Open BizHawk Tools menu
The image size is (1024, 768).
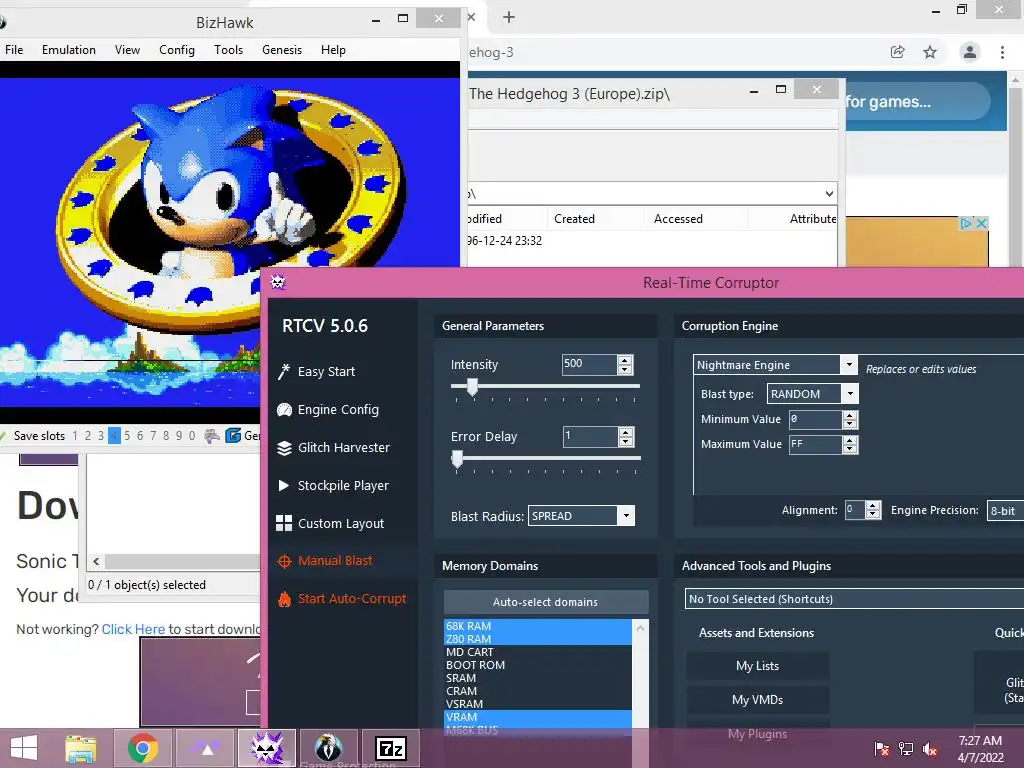(229, 50)
